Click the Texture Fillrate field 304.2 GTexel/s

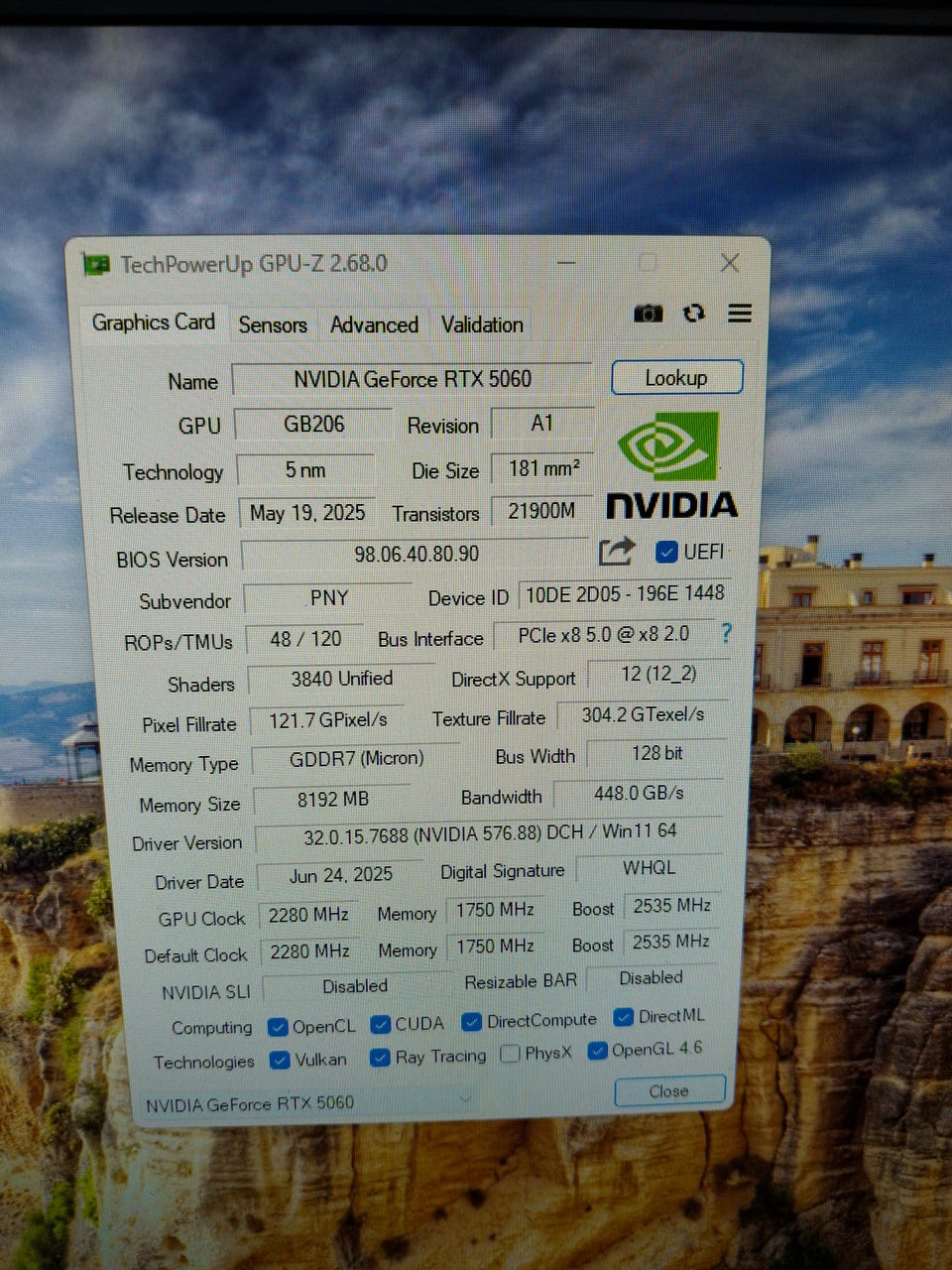coord(643,715)
